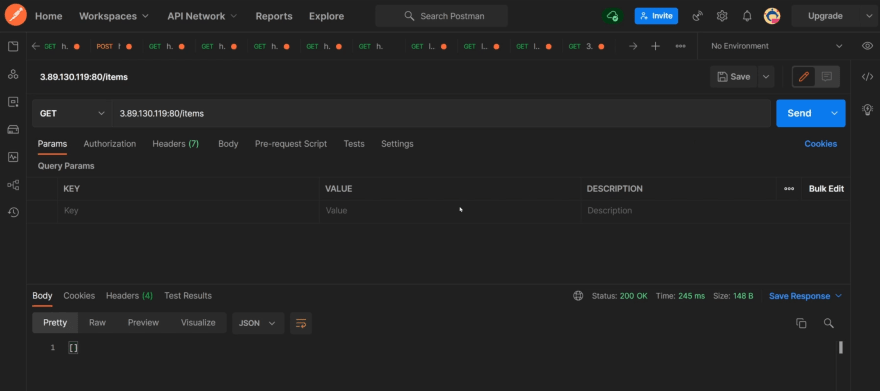
Task: Open the Mock Servers sidebar icon
Action: [13, 130]
